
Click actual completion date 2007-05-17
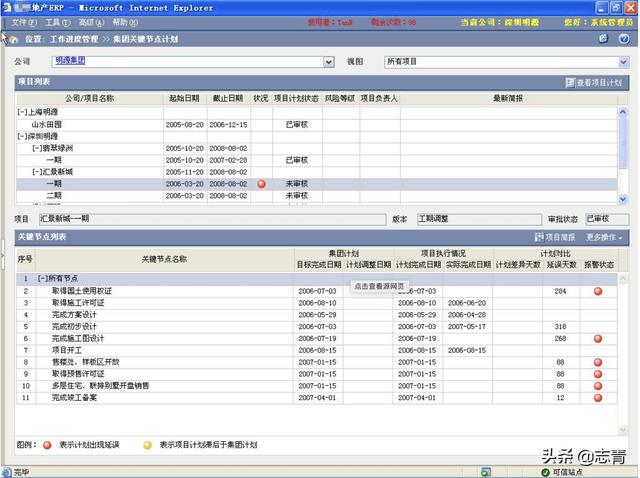pos(467,327)
